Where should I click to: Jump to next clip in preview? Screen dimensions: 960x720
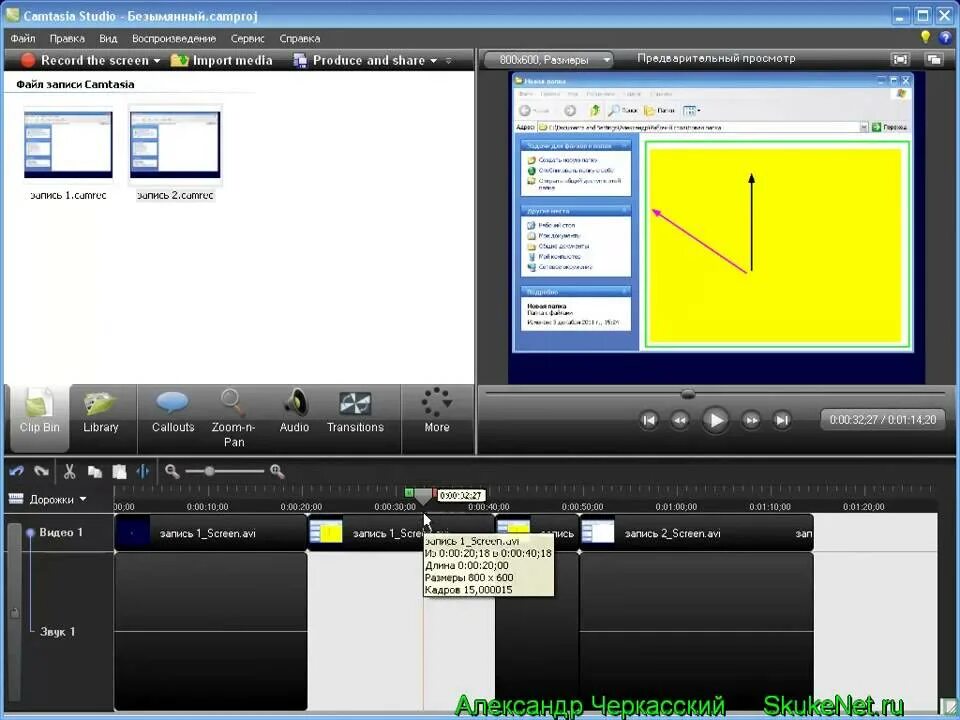(781, 420)
